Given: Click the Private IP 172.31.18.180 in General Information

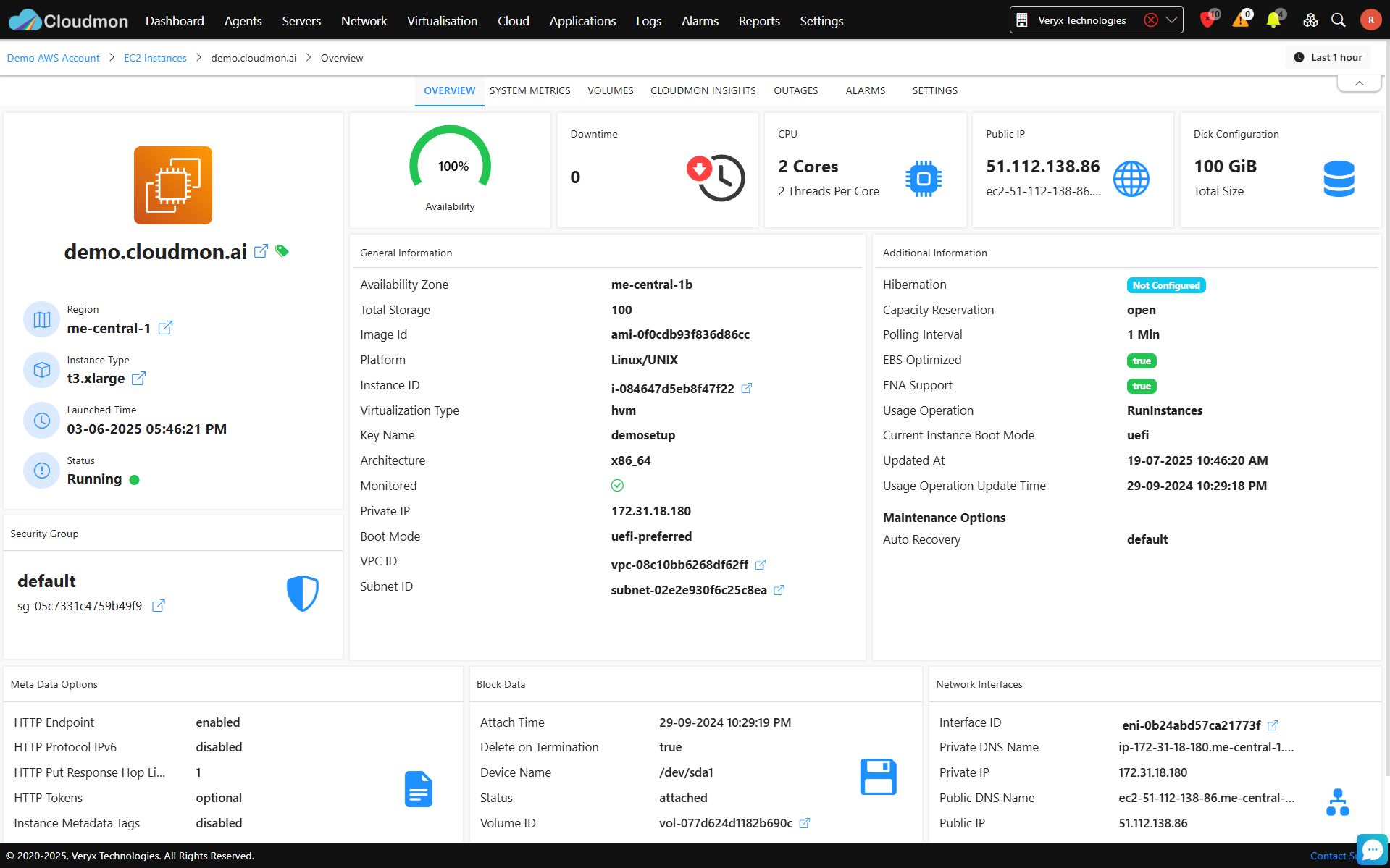Looking at the screenshot, I should point(650,511).
